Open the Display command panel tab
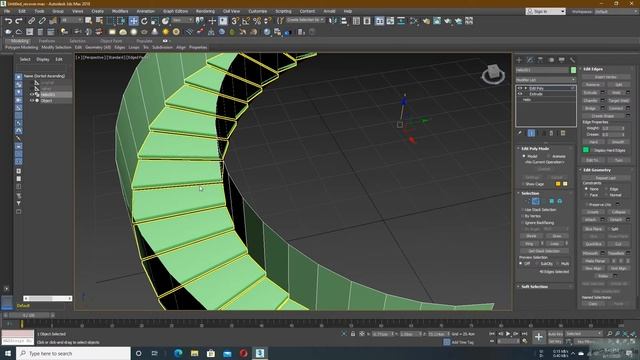This screenshot has width=640, height=360. pyautogui.click(x=562, y=60)
